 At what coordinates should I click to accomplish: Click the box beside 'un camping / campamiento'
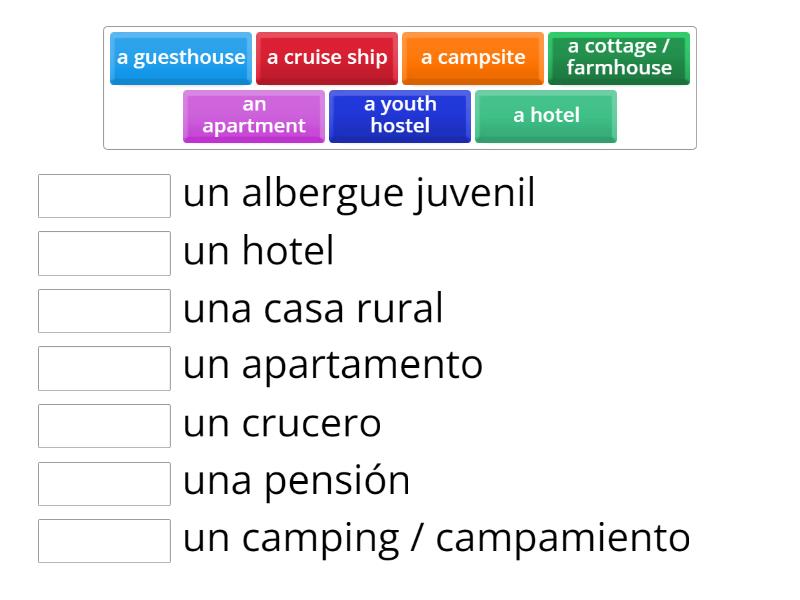coord(104,540)
